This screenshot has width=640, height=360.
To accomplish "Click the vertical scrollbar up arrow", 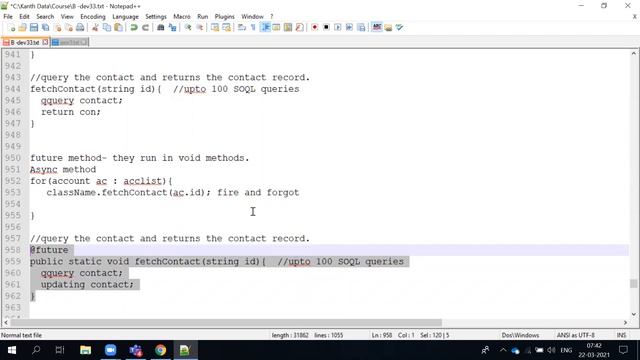I will tap(633, 53).
